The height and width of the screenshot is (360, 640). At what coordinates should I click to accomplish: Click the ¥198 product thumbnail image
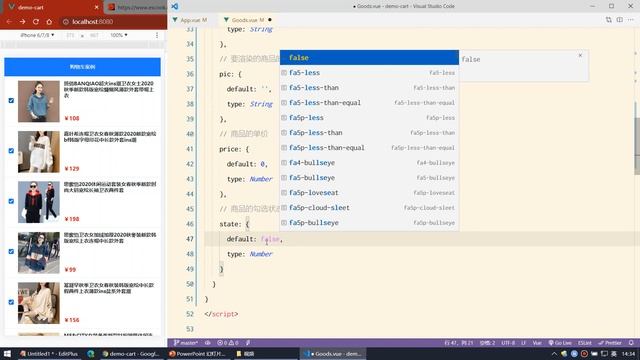(39, 202)
